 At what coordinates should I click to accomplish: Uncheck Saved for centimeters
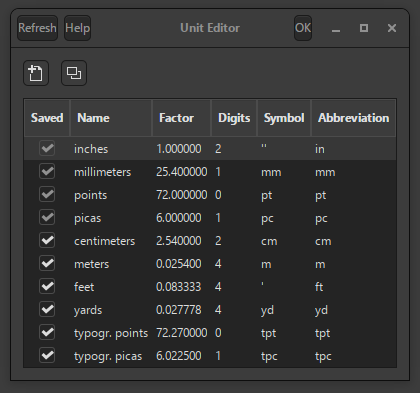click(x=47, y=240)
